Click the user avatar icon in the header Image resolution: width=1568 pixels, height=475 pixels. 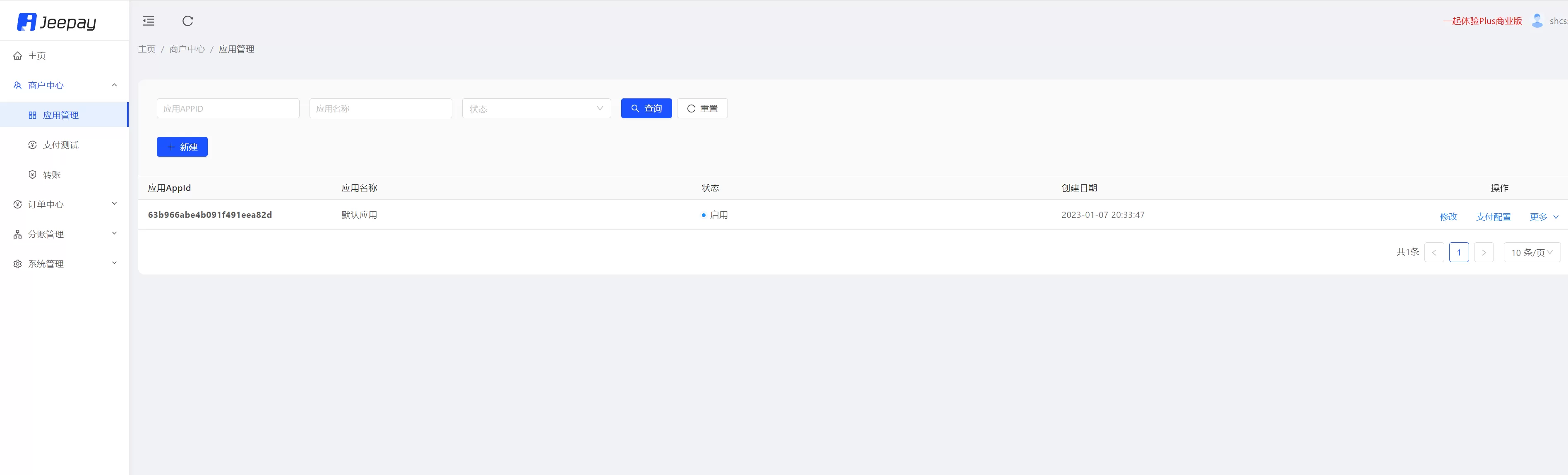[1537, 20]
